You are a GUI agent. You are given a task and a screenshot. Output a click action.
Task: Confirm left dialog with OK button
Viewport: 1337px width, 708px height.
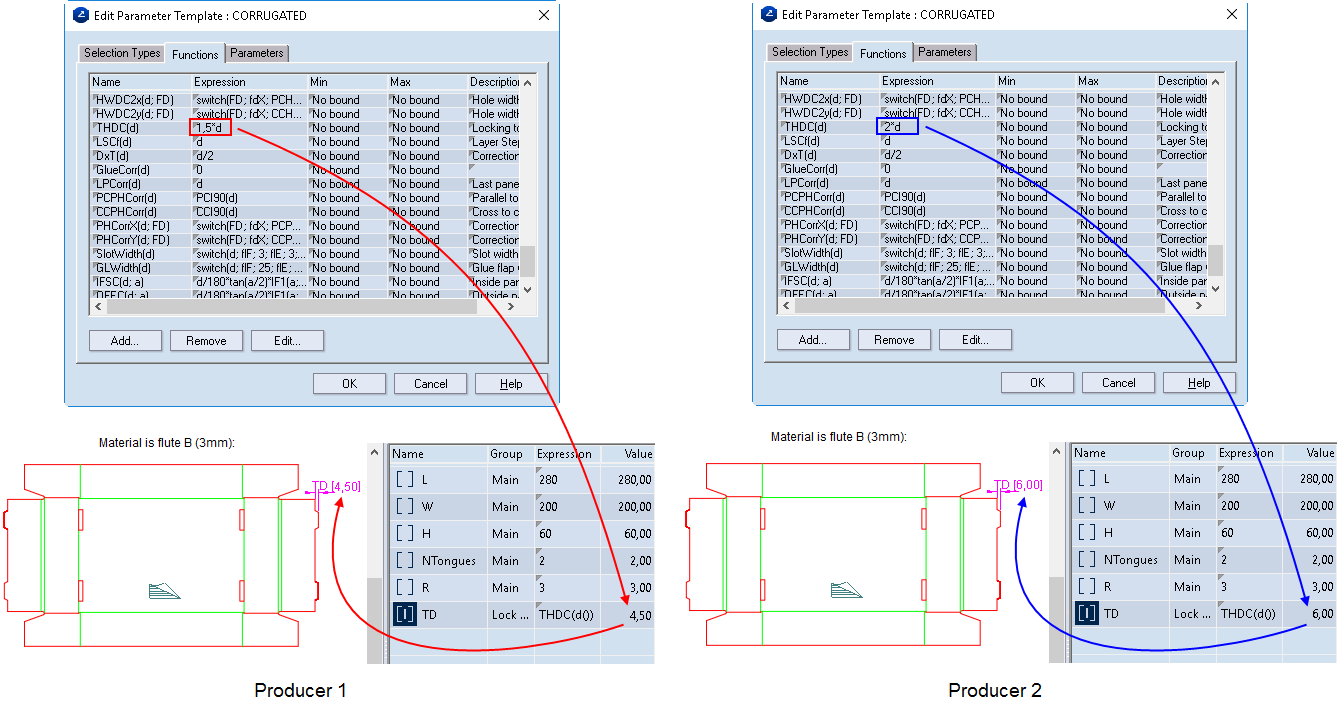[x=349, y=384]
